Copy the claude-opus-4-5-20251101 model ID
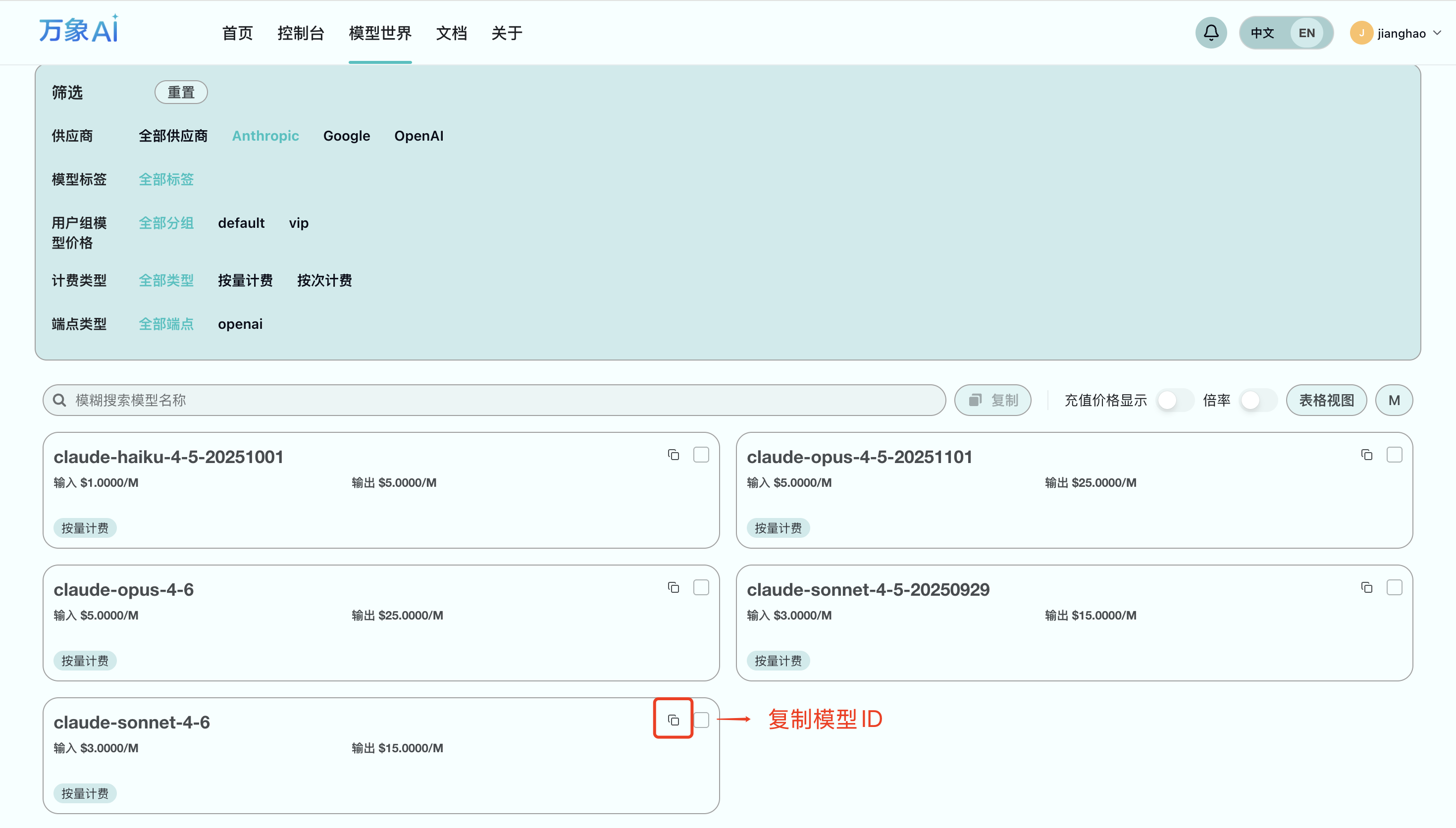The width and height of the screenshot is (1456, 828). 1367,455
